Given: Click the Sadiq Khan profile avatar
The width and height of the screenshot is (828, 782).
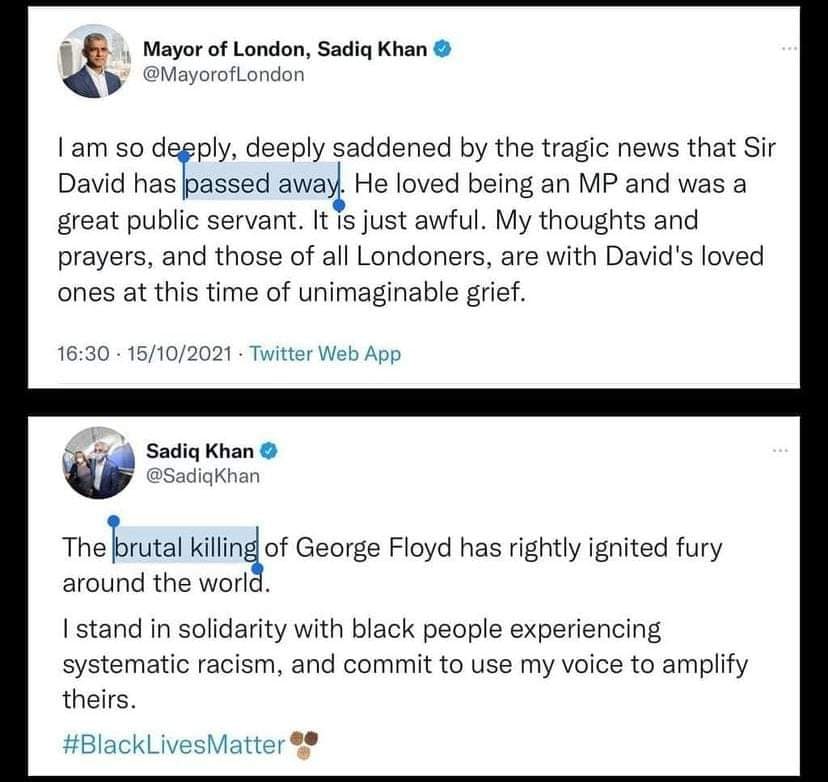Looking at the screenshot, I should pyautogui.click(x=99, y=463).
